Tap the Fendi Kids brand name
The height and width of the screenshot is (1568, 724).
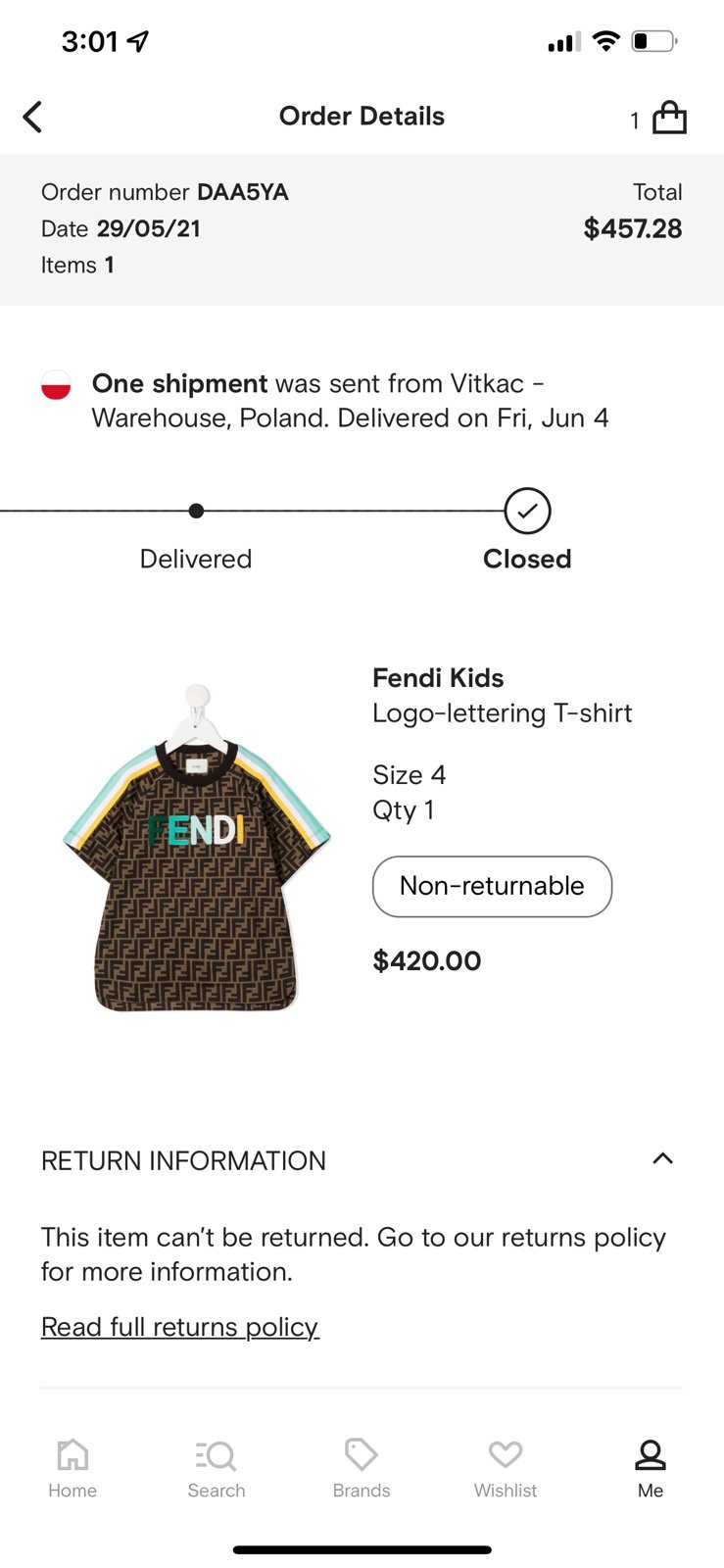(438, 678)
